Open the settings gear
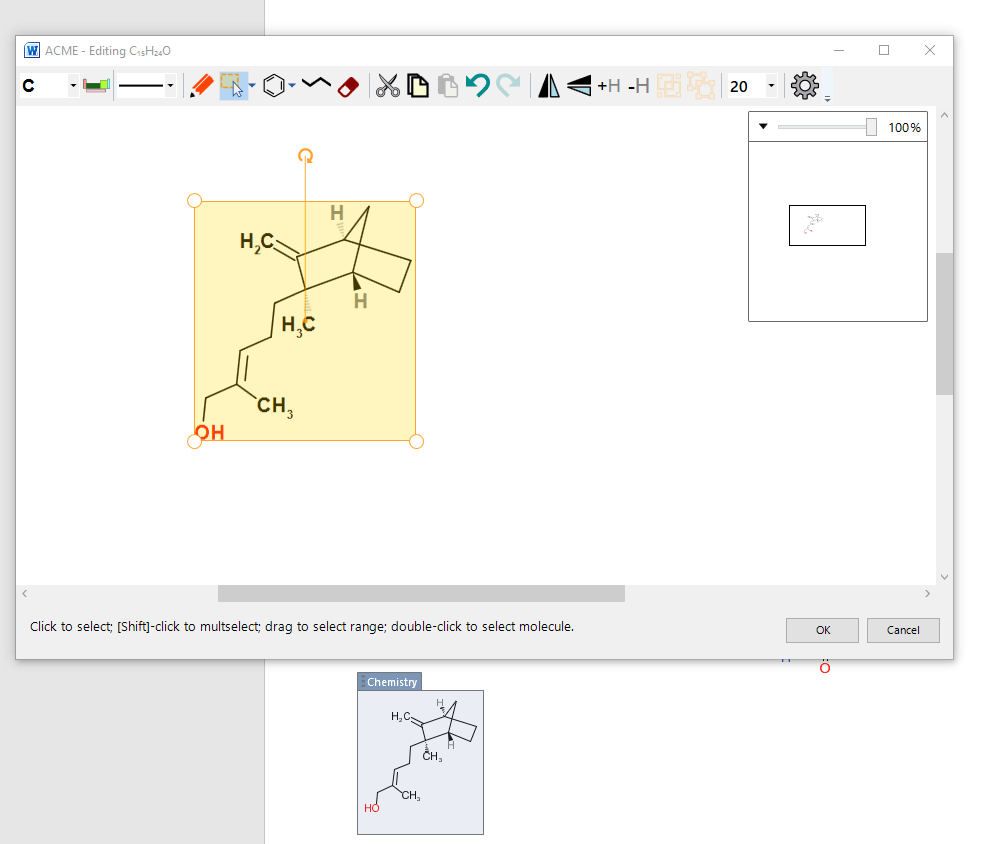 click(x=804, y=86)
